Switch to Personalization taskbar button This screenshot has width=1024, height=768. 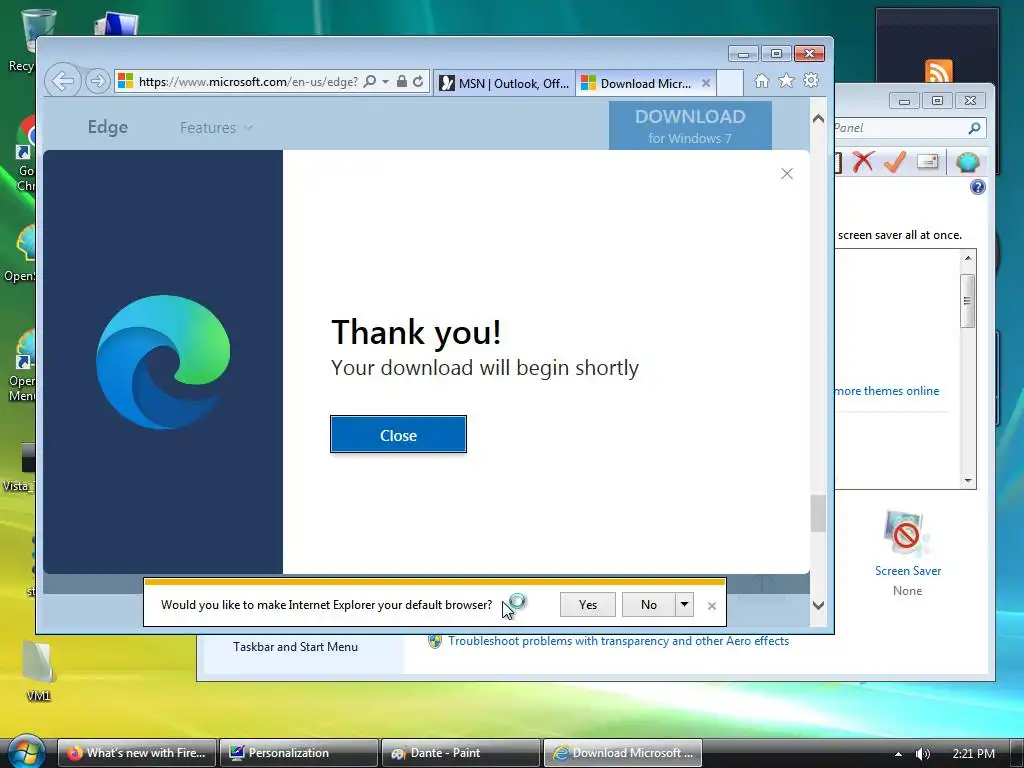pyautogui.click(x=298, y=753)
